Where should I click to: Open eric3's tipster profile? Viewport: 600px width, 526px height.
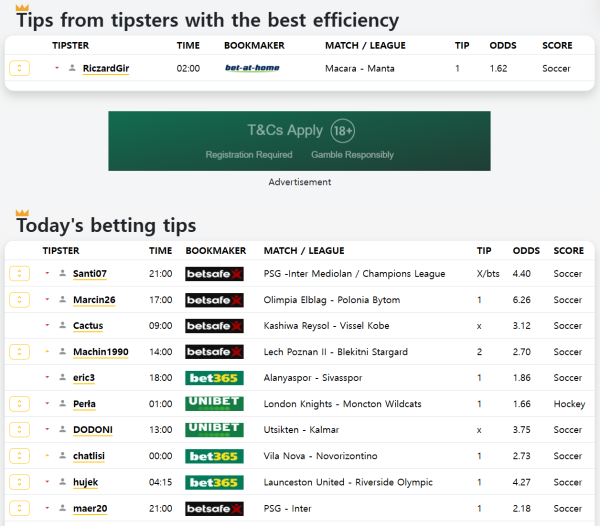(84, 378)
